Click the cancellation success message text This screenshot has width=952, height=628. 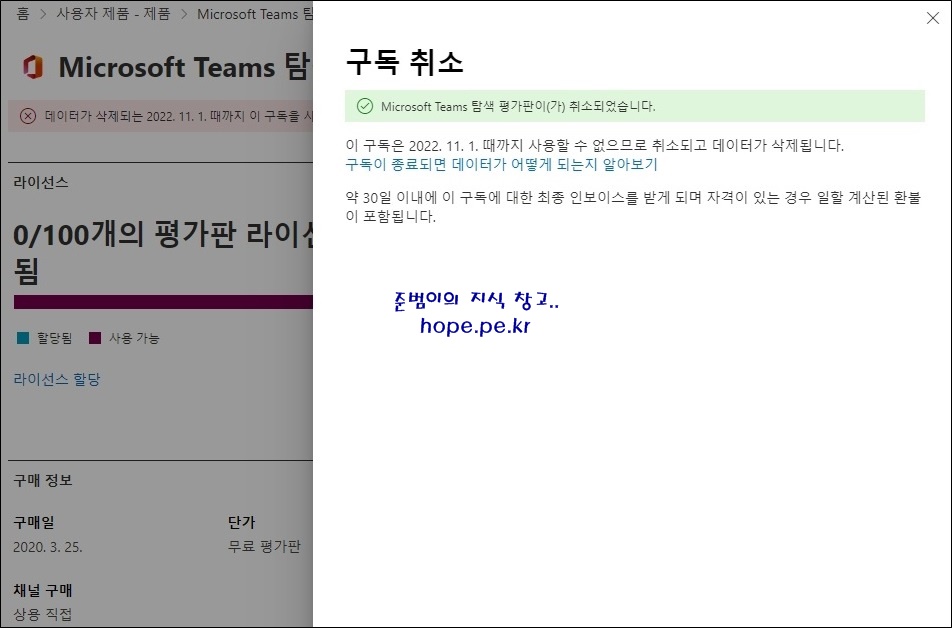518,106
